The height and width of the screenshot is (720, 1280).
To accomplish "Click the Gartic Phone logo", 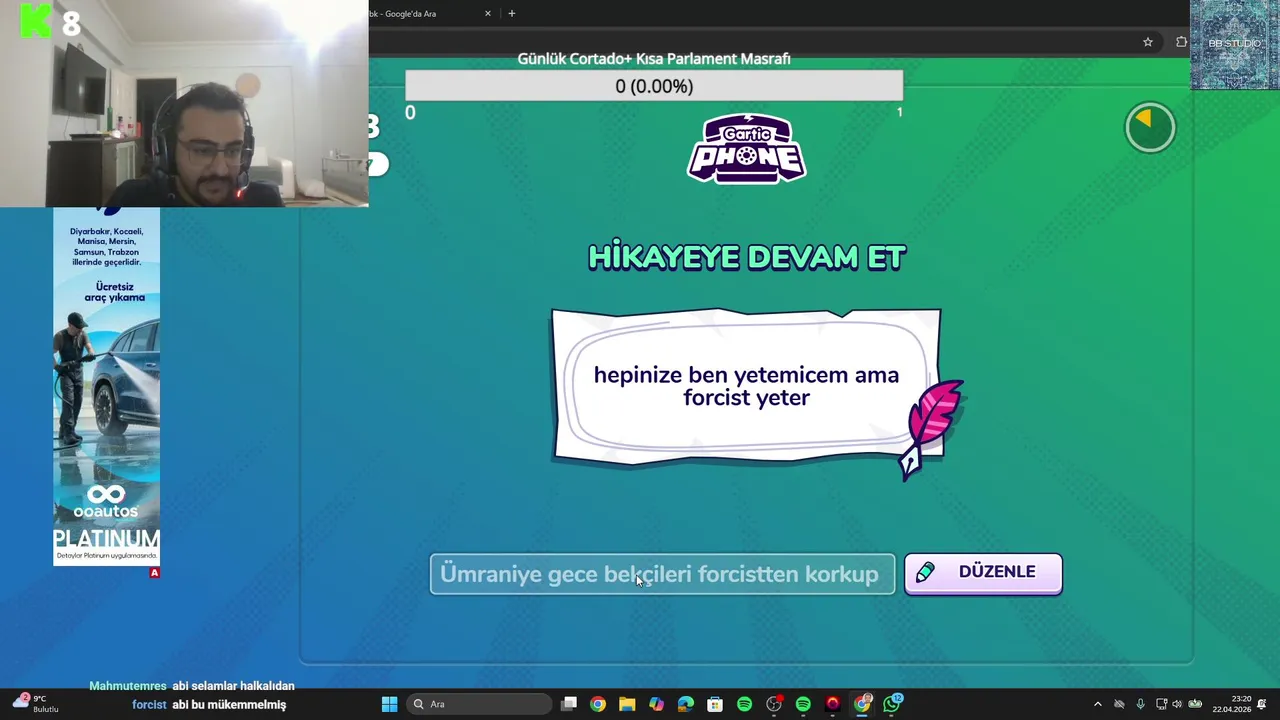I will coord(746,148).
